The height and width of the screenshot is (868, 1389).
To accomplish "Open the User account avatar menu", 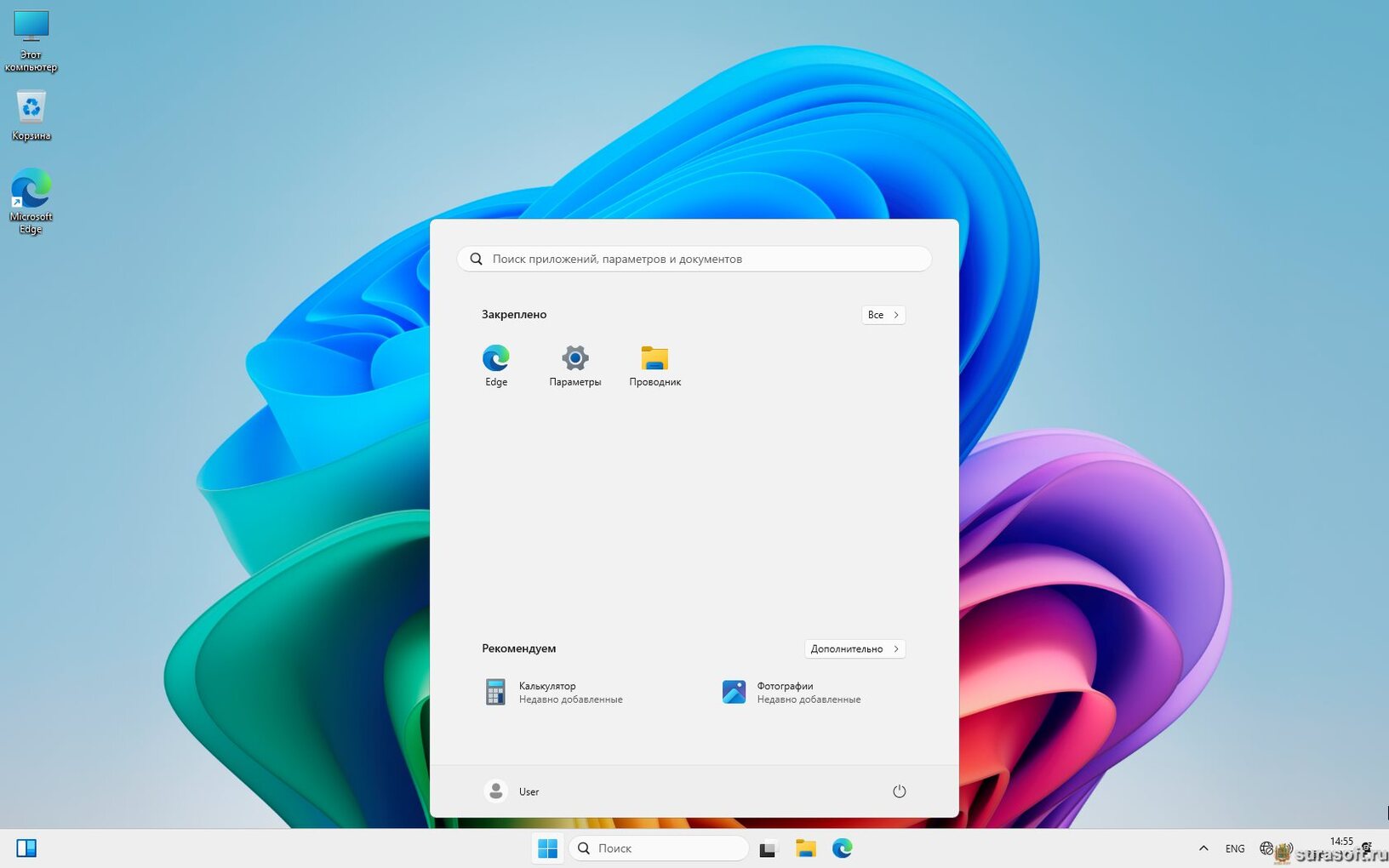I will (x=495, y=791).
